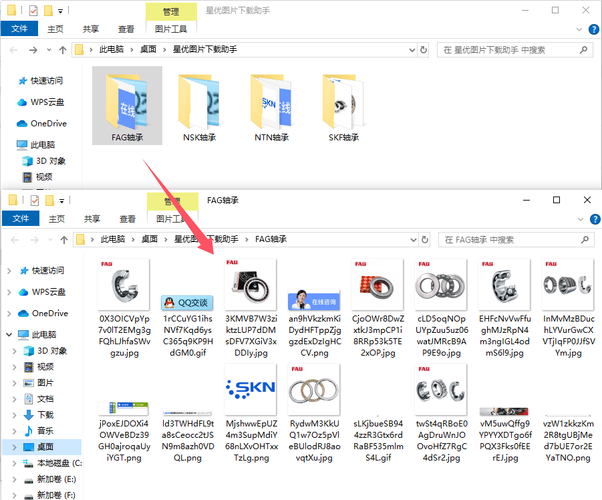
Task: Open 音乐 in the sidebar
Action: pyautogui.click(x=46, y=430)
